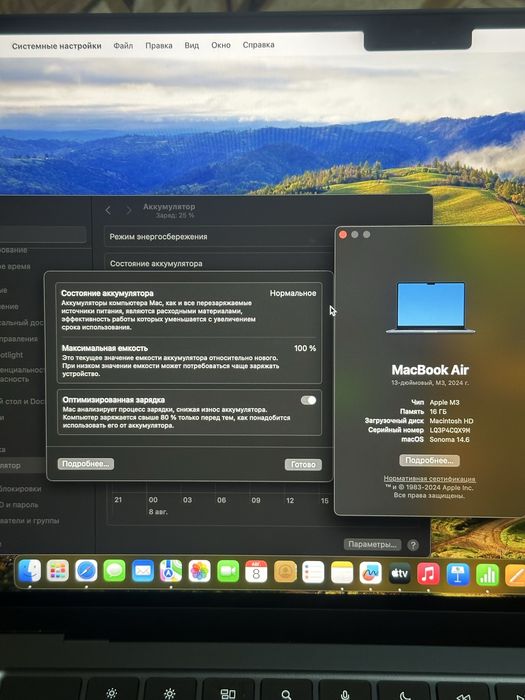Screen dimensions: 525x700
Task: Open Finder from the Dock
Action: point(30,571)
